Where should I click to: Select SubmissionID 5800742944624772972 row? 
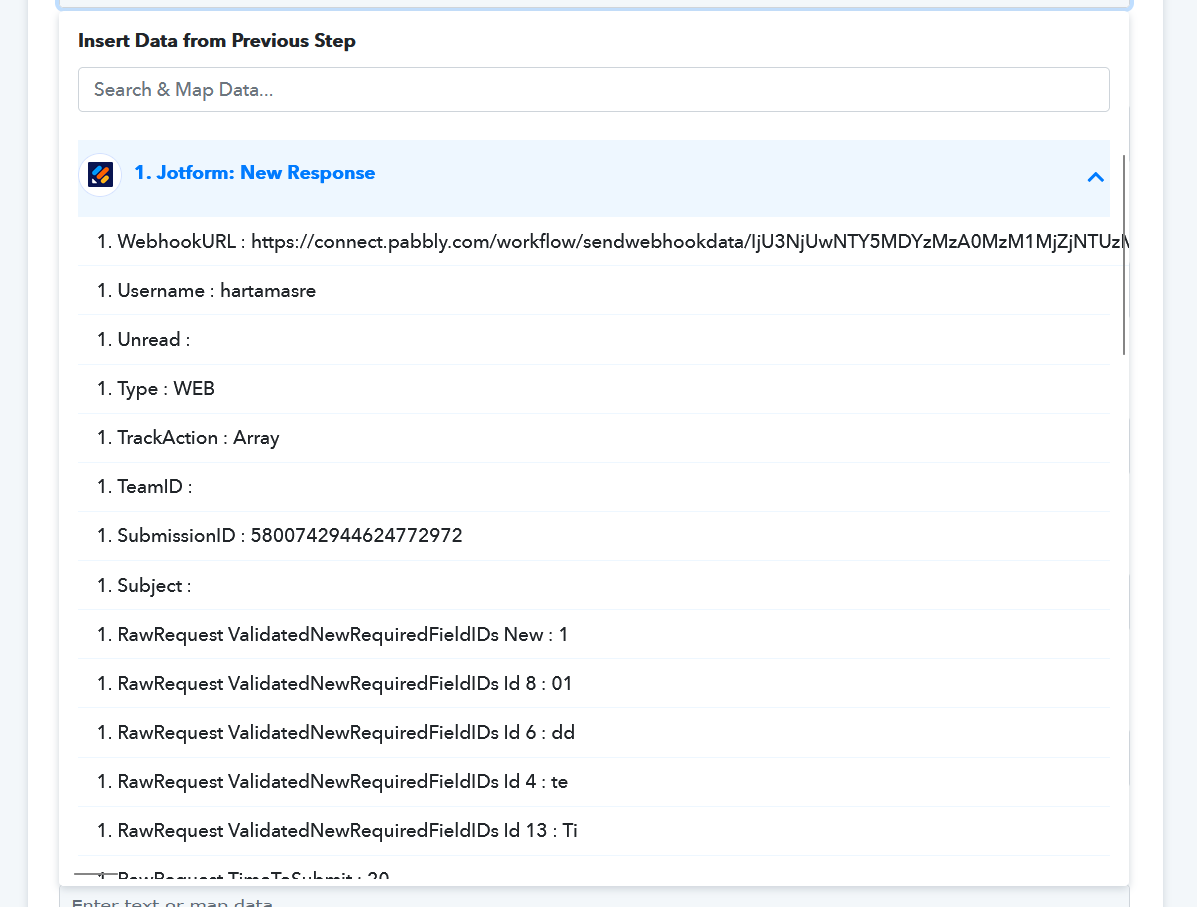tap(593, 535)
